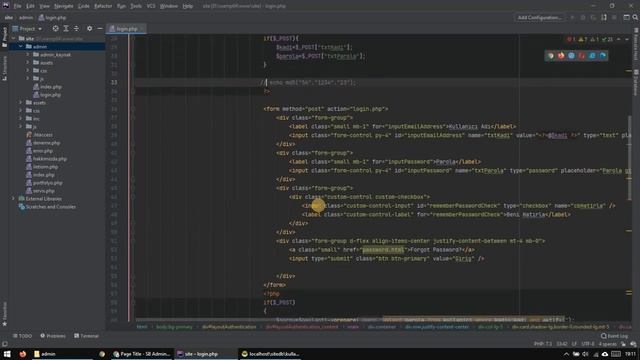Switch to the Page Title - SB Admin taskbar window
This screenshot has height=360, width=640.
pyautogui.click(x=141, y=354)
